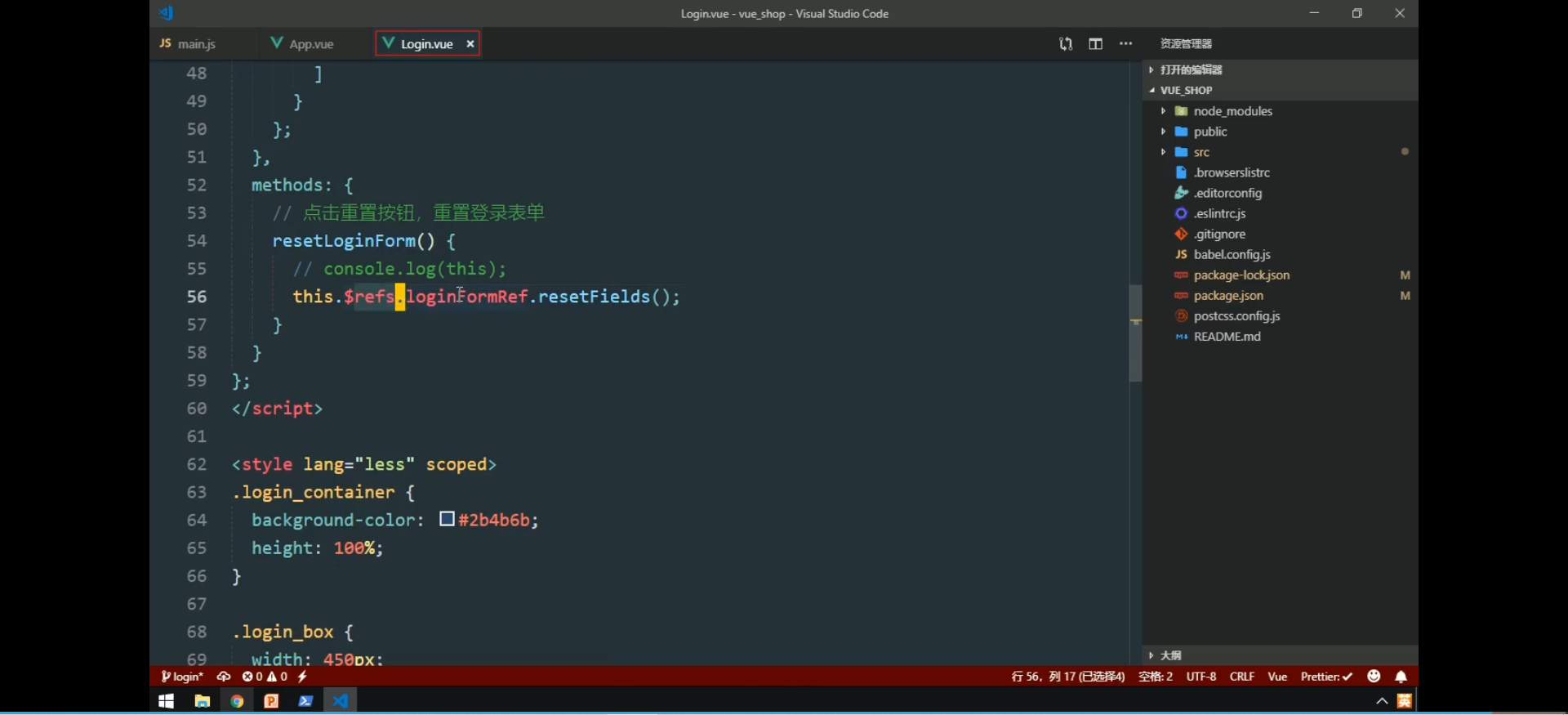Screen dimensions: 1568x715
Task: Open the .eslintrc.js file
Action: click(x=1280, y=213)
